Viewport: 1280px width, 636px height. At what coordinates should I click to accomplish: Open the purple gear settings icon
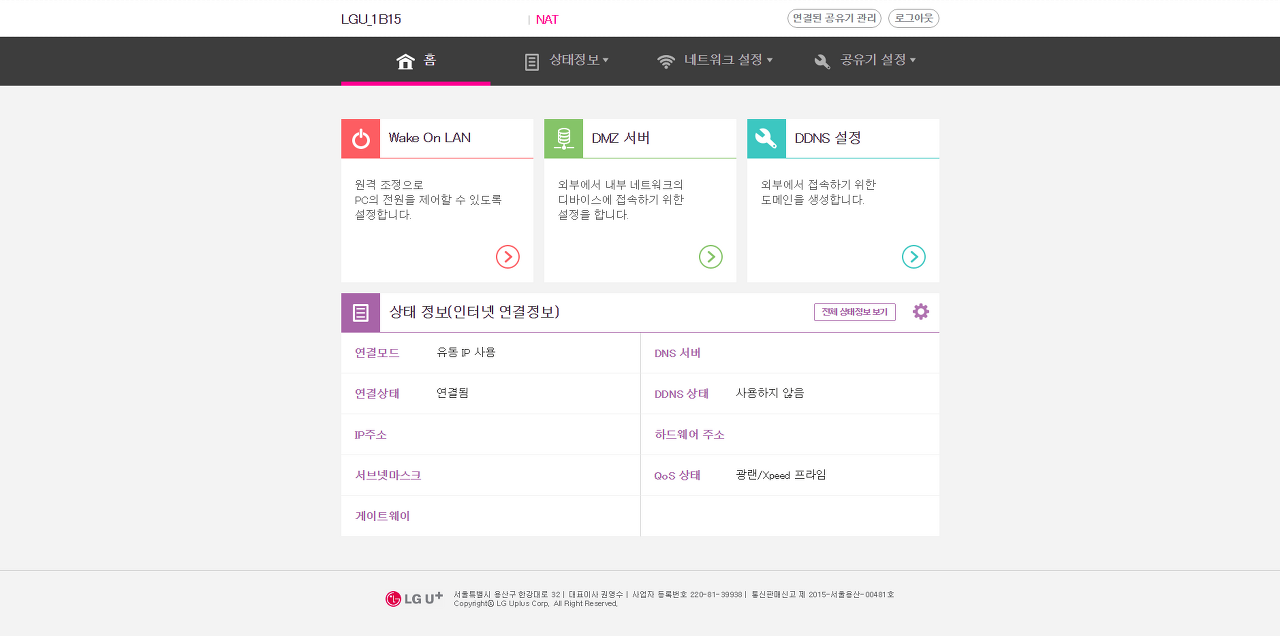(x=921, y=312)
